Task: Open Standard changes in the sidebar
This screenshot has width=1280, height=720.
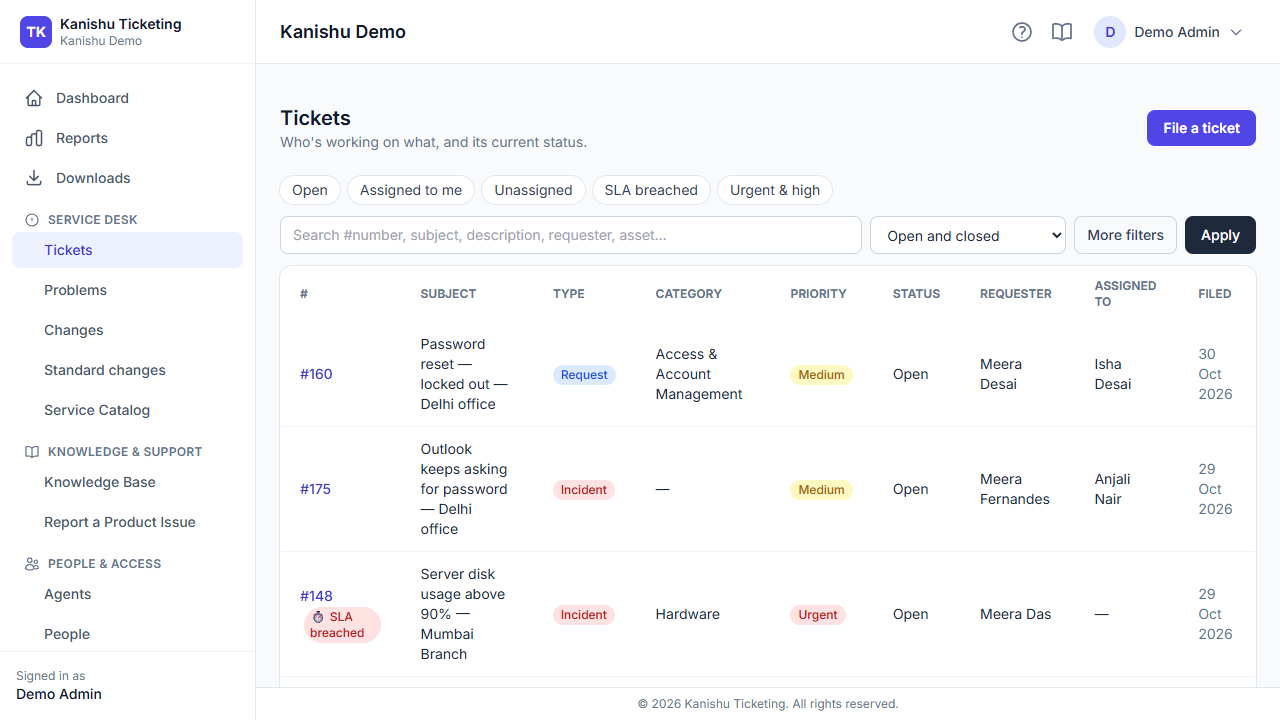Action: (127, 370)
